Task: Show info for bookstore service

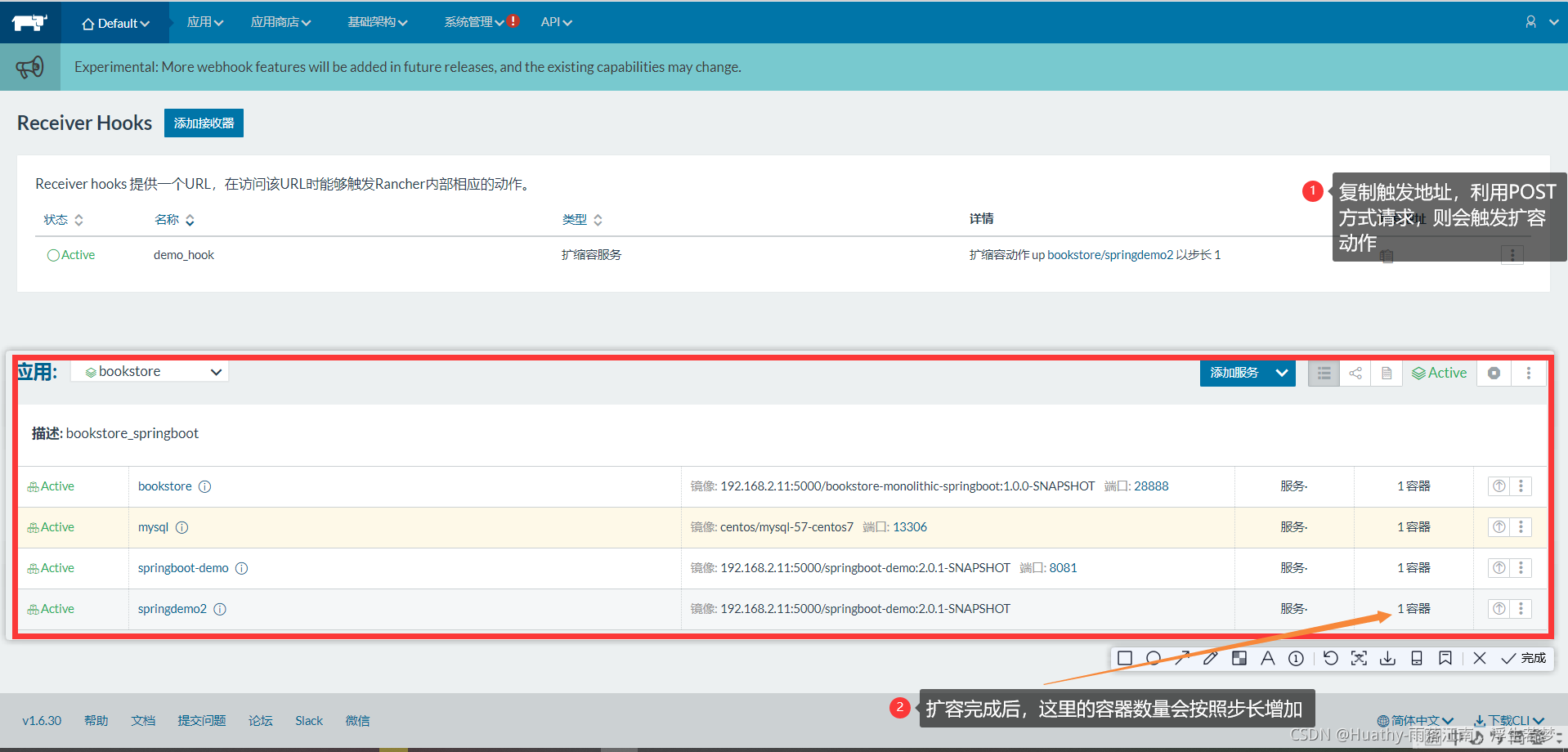Action: click(205, 486)
